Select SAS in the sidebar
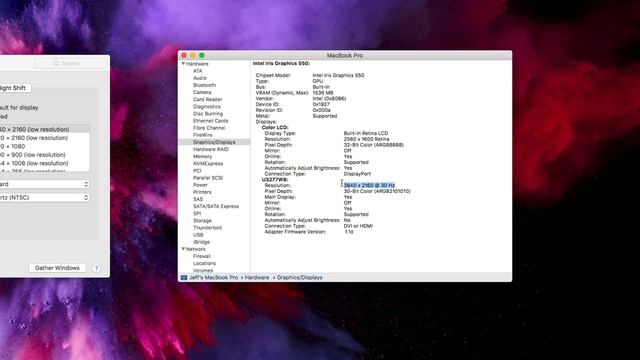 click(x=198, y=199)
